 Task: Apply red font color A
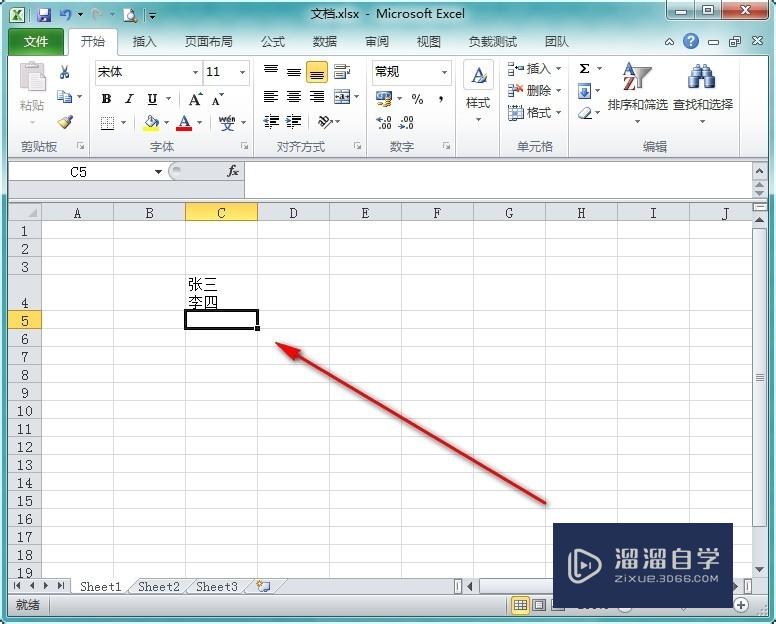[184, 123]
